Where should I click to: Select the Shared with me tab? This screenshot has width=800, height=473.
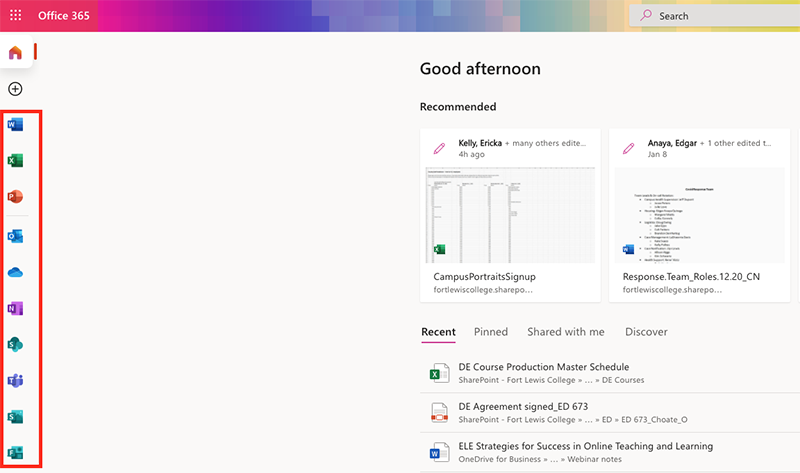(565, 332)
